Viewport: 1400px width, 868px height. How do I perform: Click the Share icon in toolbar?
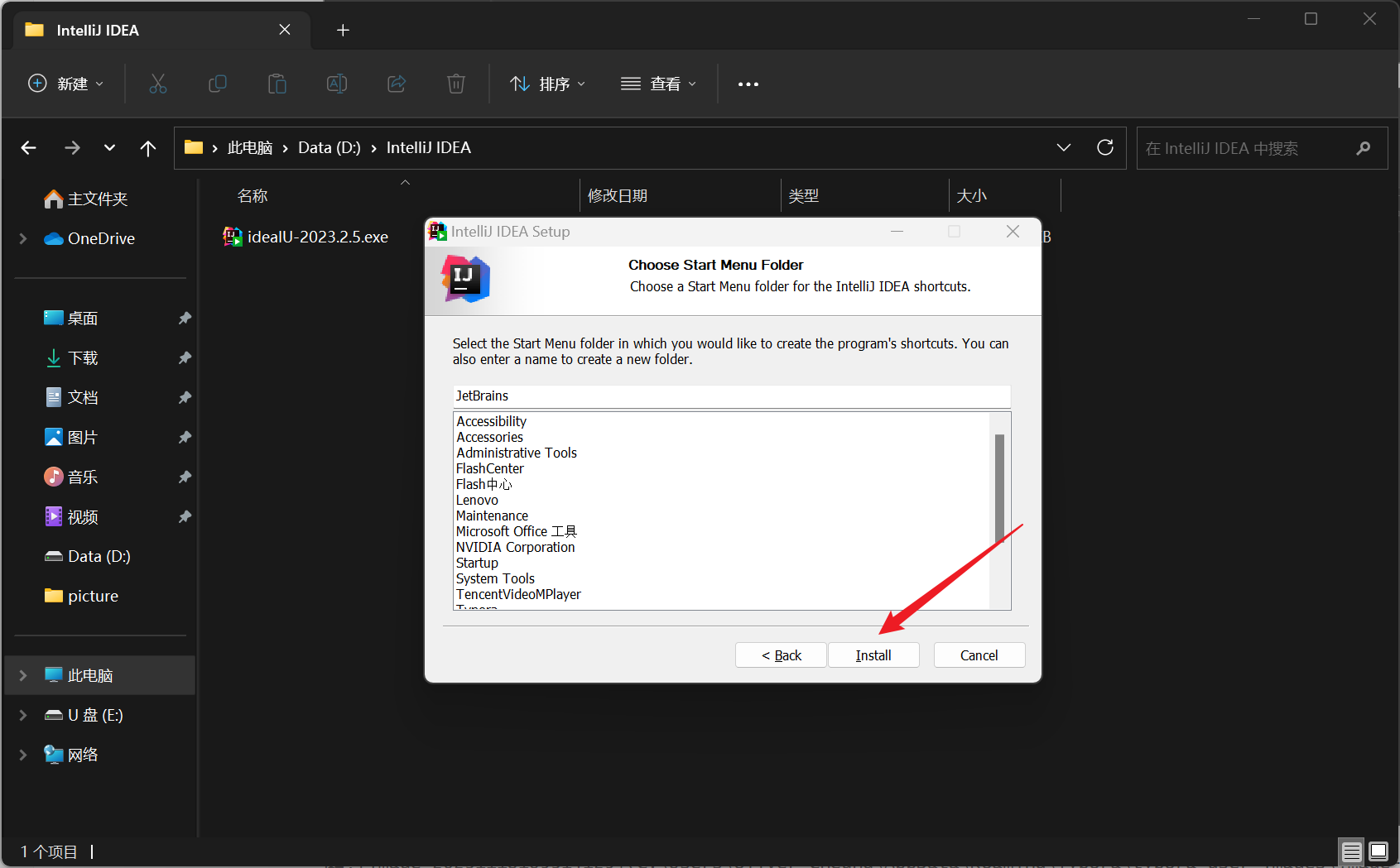coord(397,84)
